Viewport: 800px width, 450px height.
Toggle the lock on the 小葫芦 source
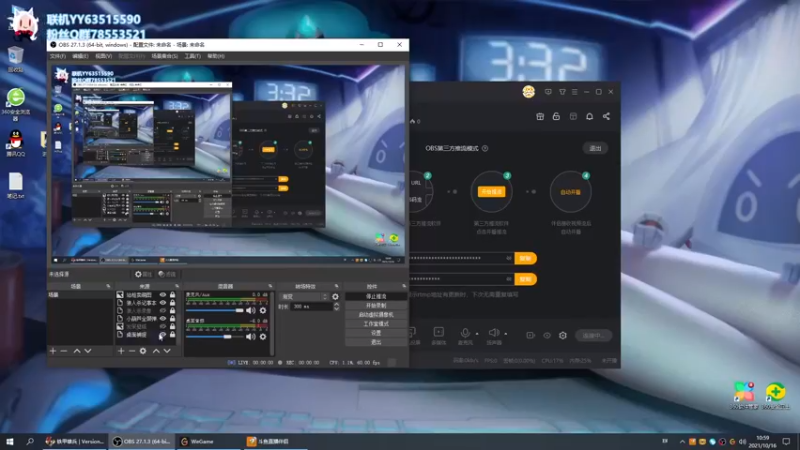pyautogui.click(x=172, y=319)
